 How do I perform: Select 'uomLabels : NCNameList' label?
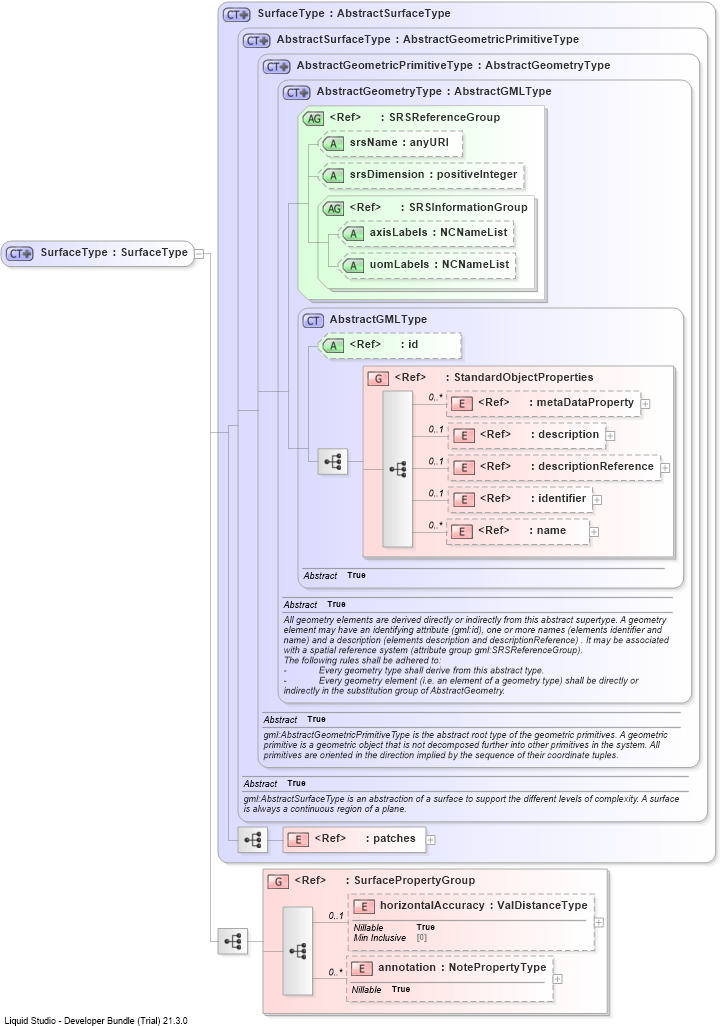click(x=439, y=264)
